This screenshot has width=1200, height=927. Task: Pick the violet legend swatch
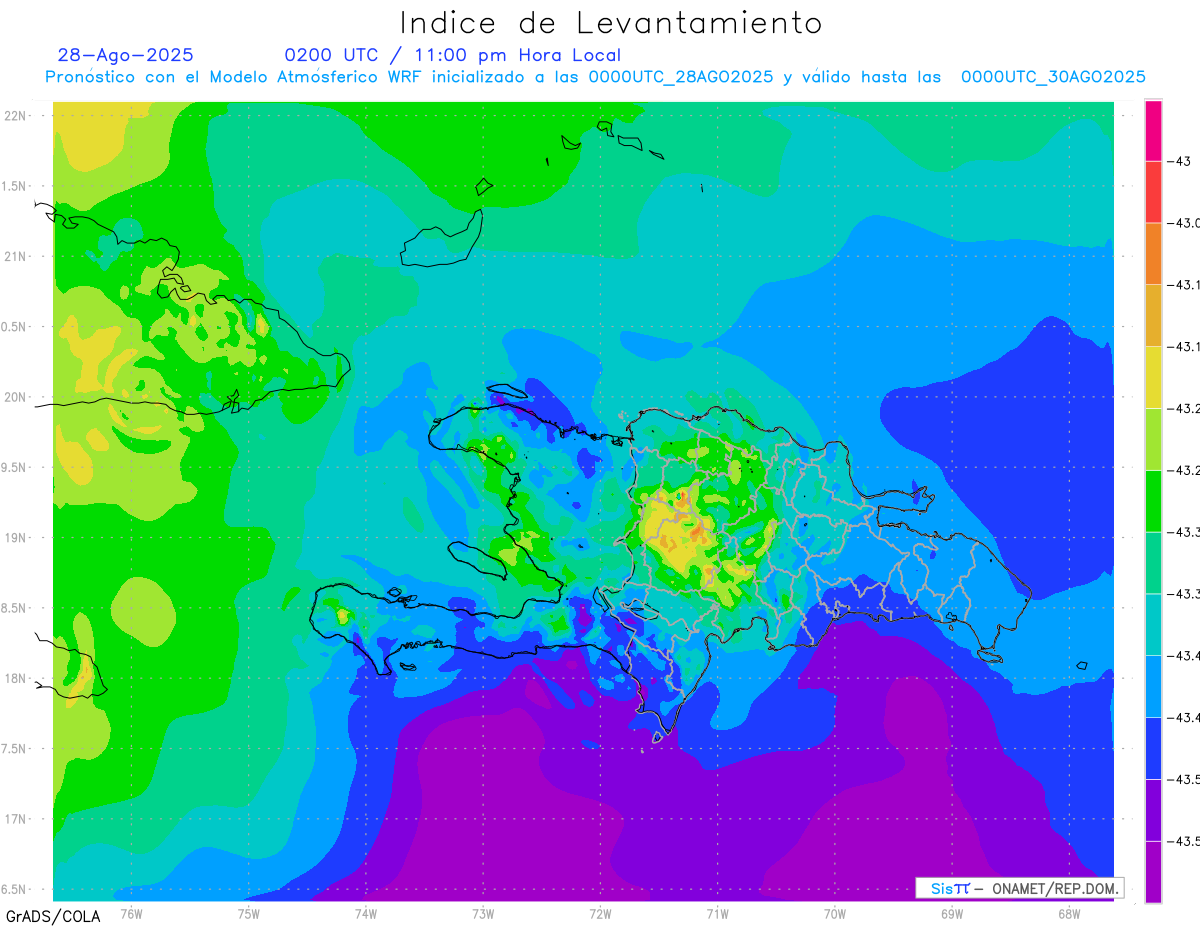[1153, 811]
